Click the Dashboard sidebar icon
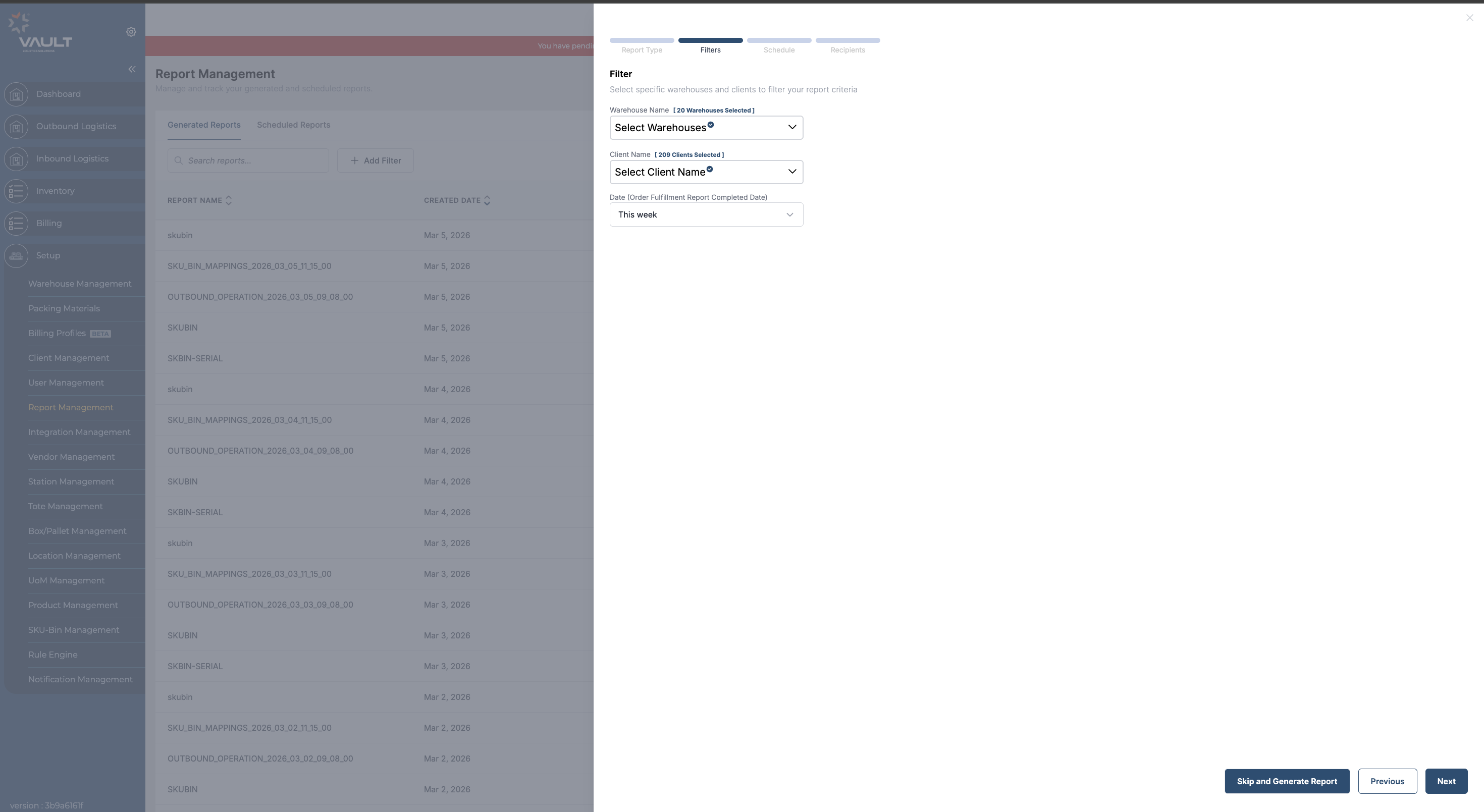Image resolution: width=1484 pixels, height=812 pixels. 16,94
